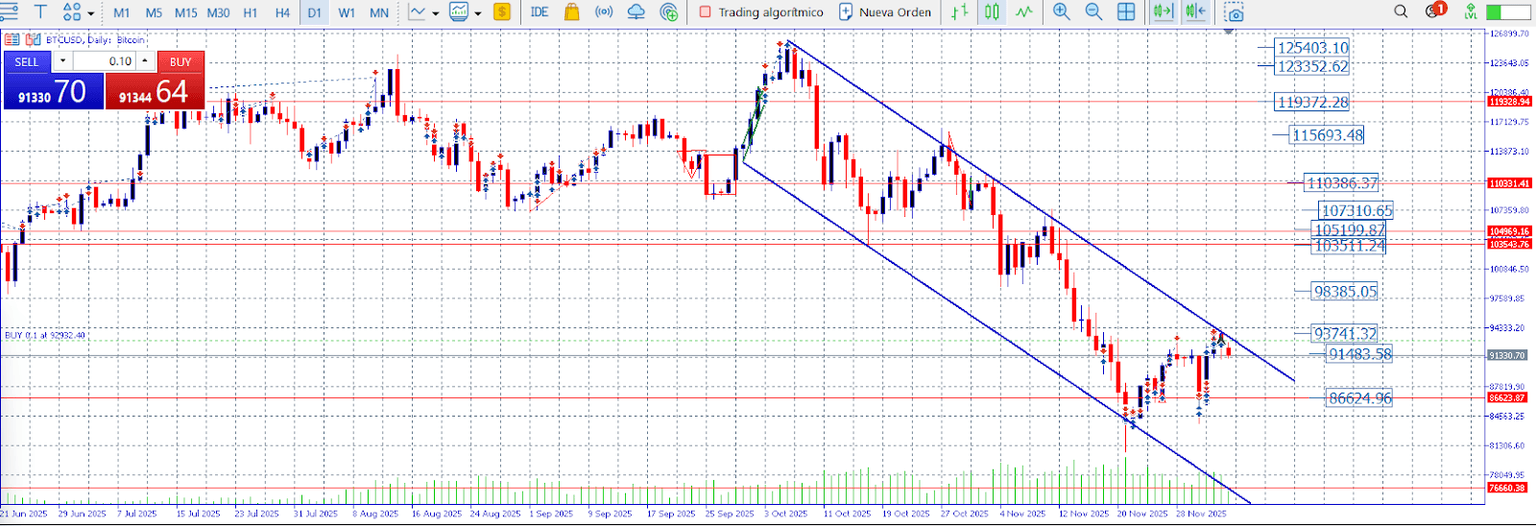Take a chart screenshot with camera icon
This screenshot has width=1536, height=526.
[1236, 12]
